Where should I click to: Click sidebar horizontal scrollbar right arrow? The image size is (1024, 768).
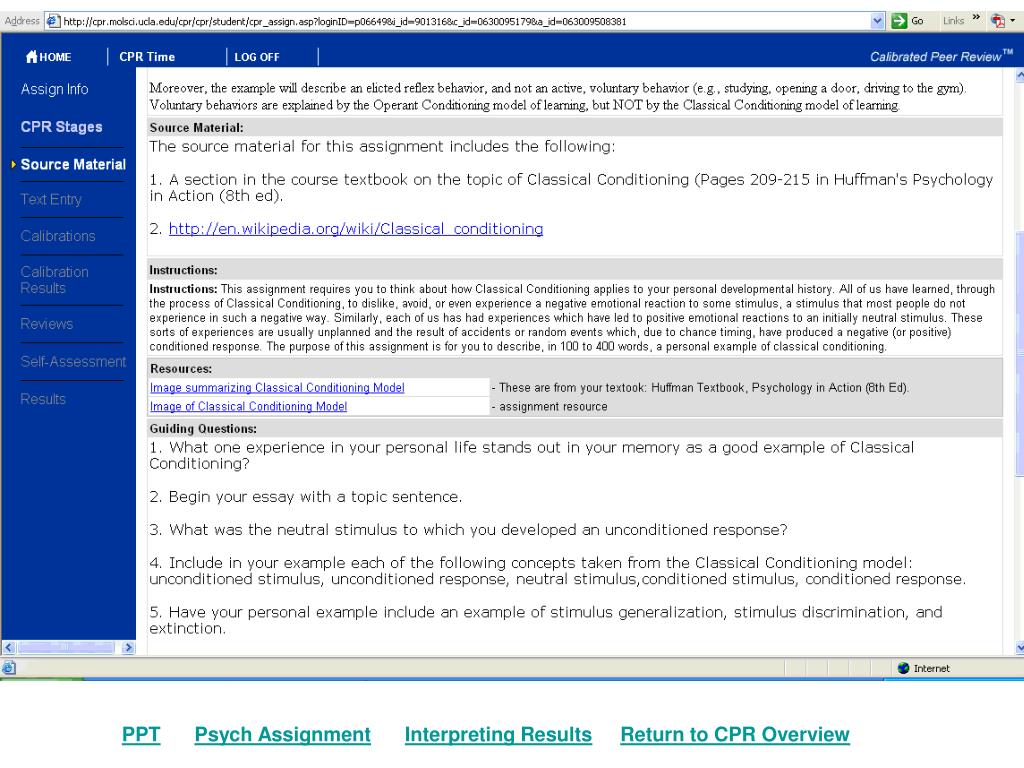tap(129, 648)
